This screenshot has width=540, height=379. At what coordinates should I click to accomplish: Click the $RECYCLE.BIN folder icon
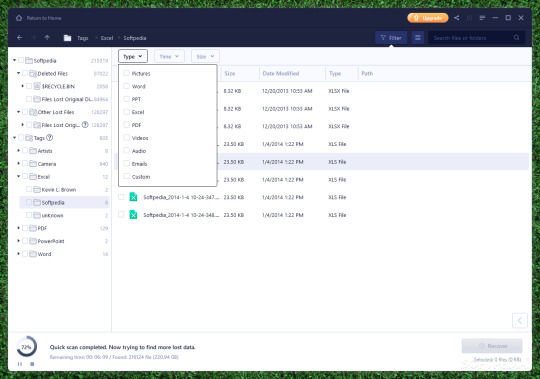click(x=37, y=86)
